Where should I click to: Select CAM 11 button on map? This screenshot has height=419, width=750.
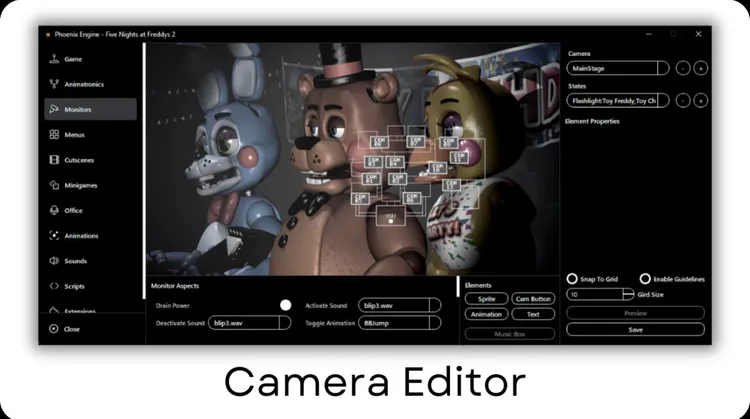point(459,157)
